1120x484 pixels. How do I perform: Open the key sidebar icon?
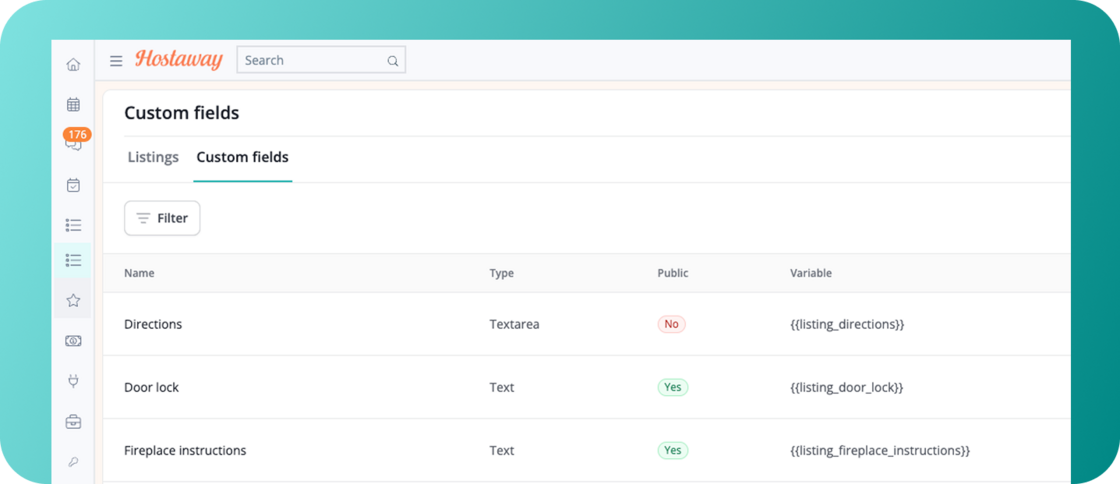click(x=73, y=462)
